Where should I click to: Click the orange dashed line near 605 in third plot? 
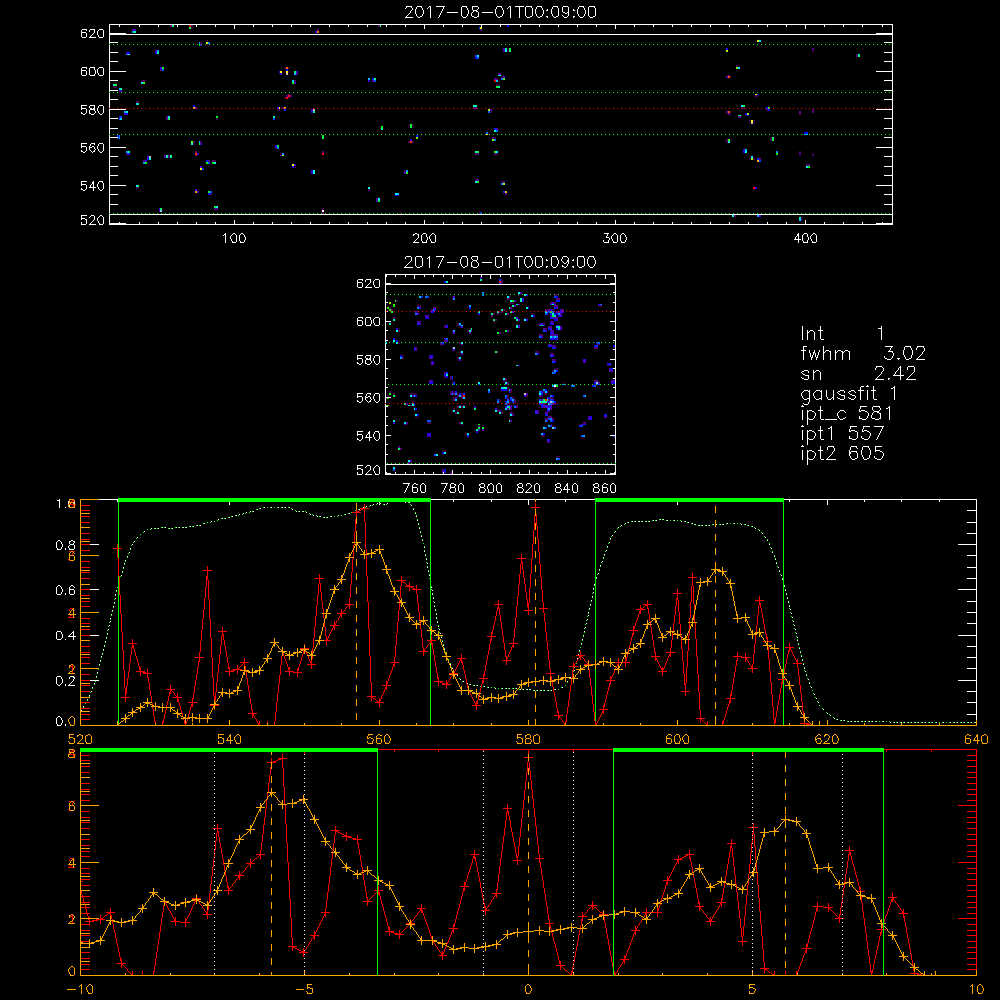coord(715,615)
